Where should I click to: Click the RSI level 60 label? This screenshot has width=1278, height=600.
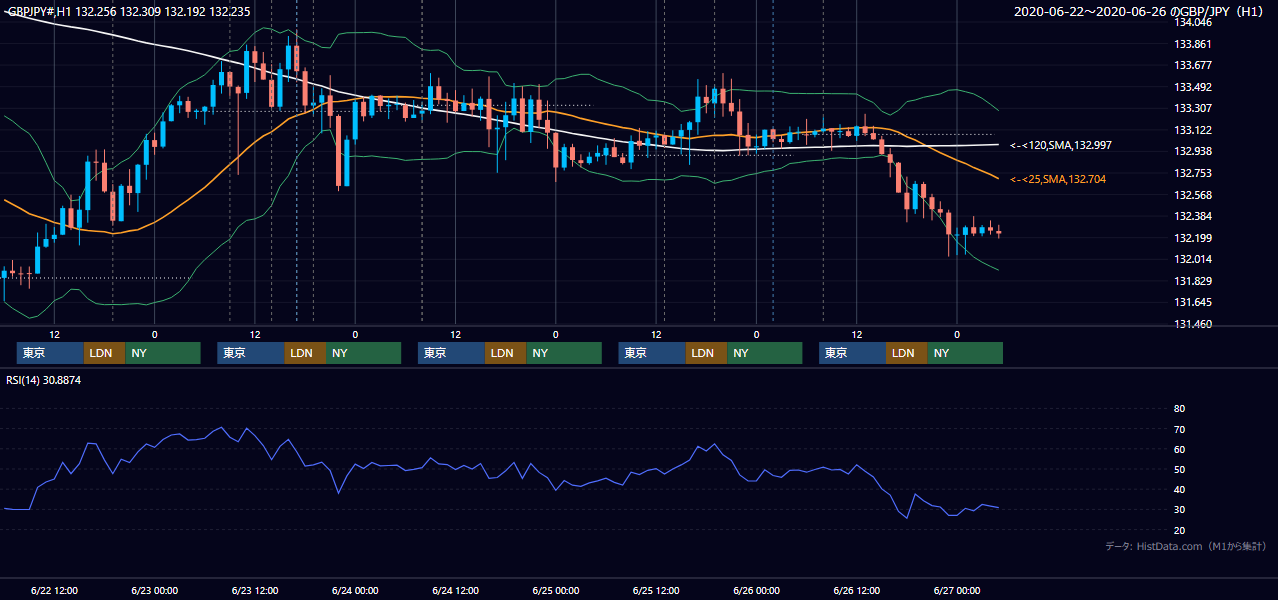(x=1179, y=449)
